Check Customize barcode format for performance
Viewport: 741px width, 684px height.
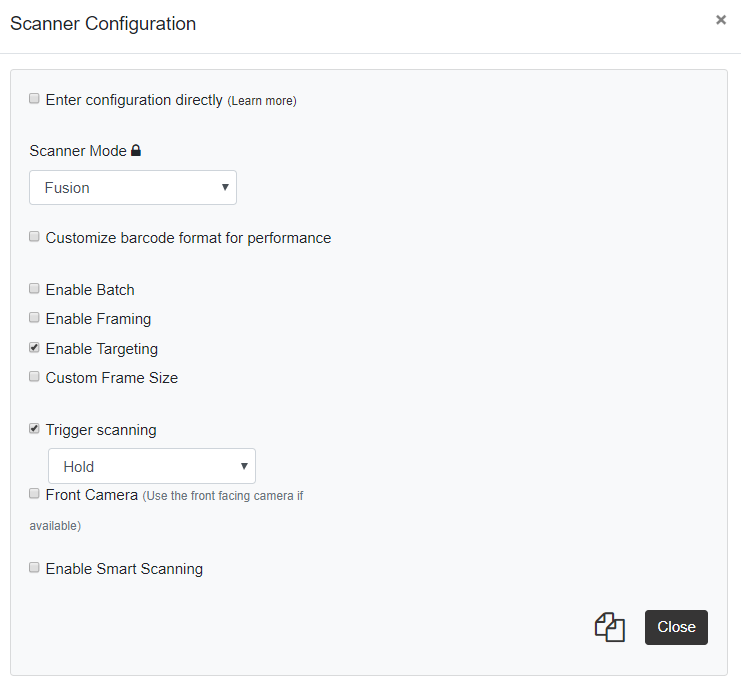pos(35,237)
